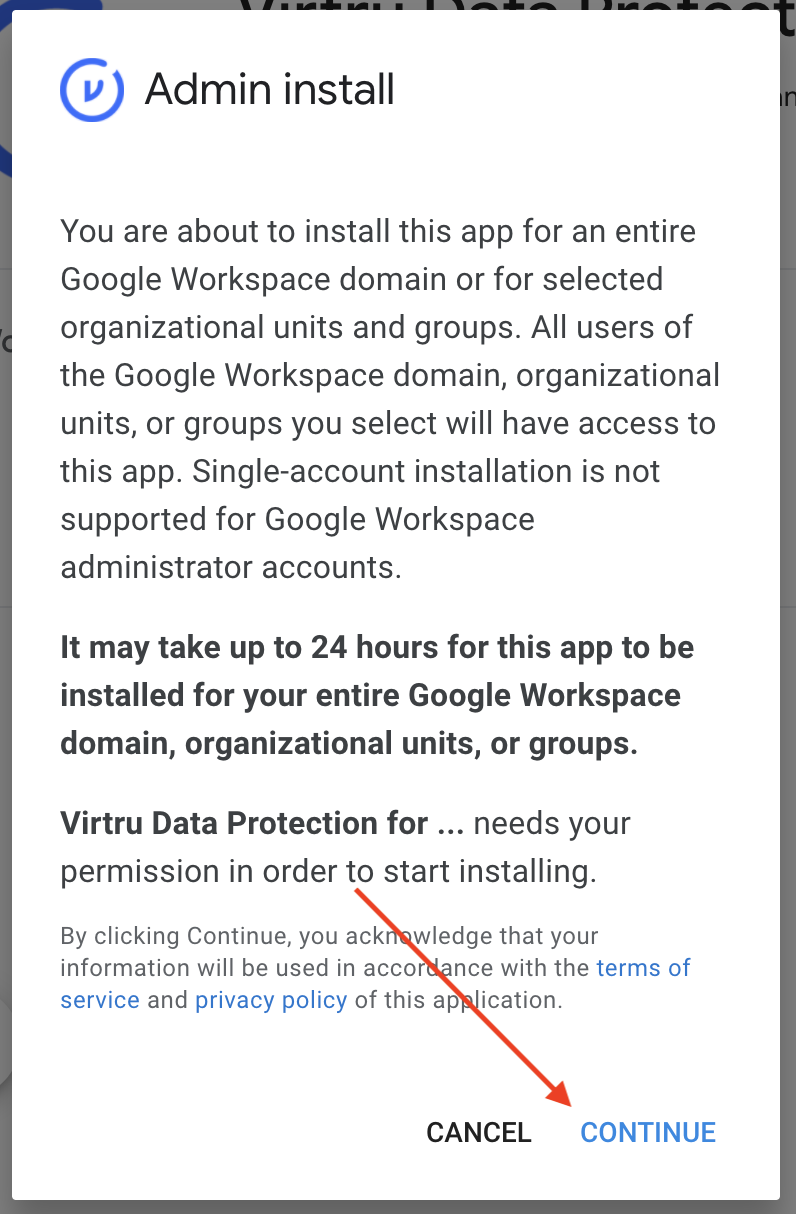This screenshot has height=1214, width=796.
Task: Select the bolded 24-hour installation notice
Action: 377,695
